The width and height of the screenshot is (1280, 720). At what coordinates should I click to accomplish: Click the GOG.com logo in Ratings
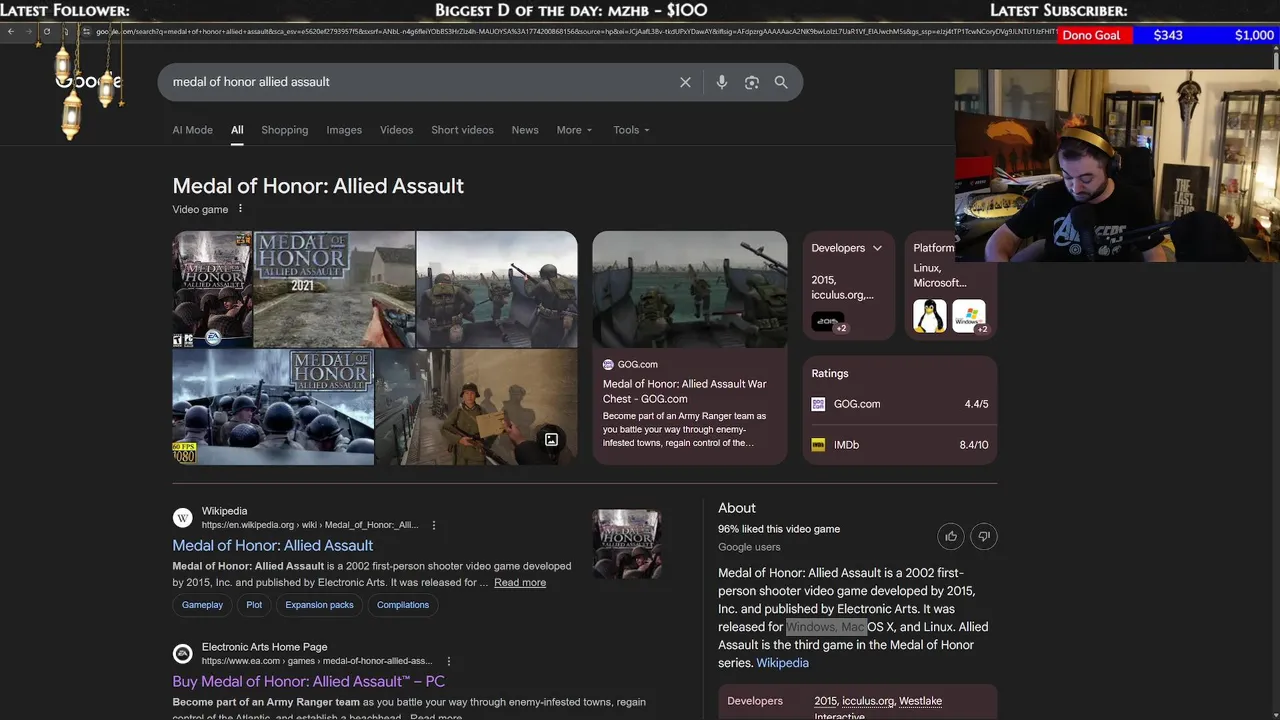818,404
